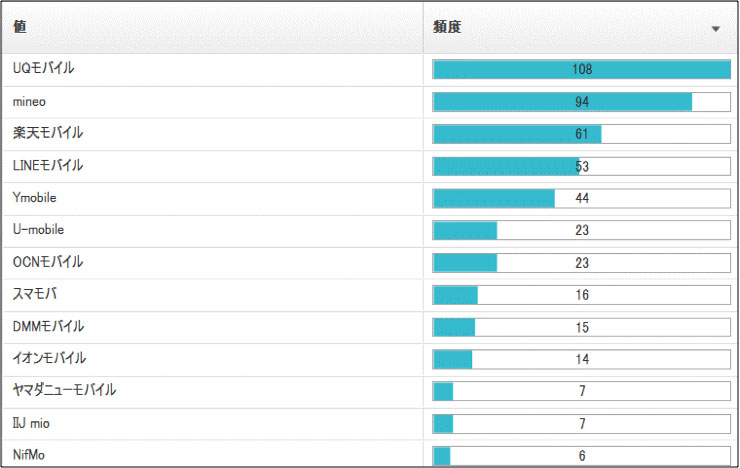This screenshot has width=740, height=468.
Task: Click the frequency bar showing 94
Action: point(581,102)
